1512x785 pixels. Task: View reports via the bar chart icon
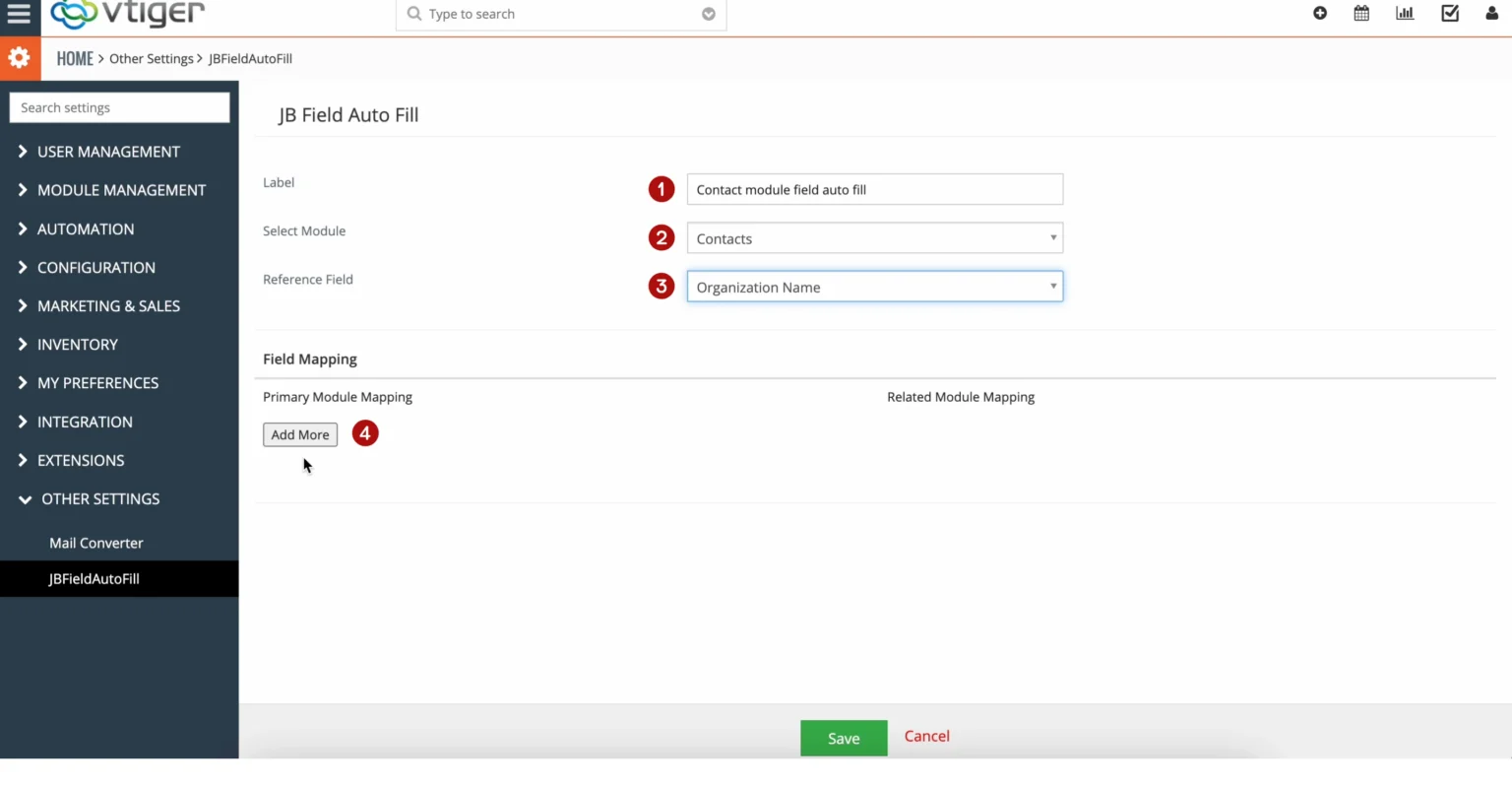click(x=1405, y=13)
